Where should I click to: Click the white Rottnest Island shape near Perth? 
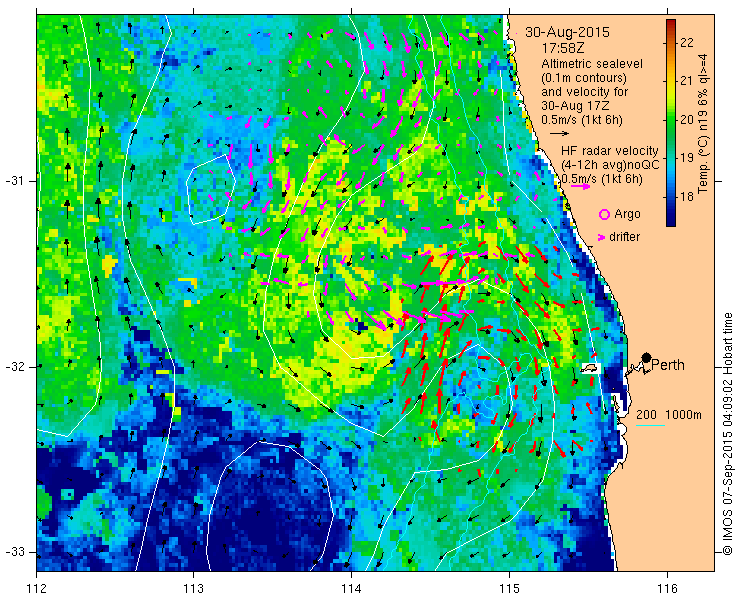(x=589, y=368)
